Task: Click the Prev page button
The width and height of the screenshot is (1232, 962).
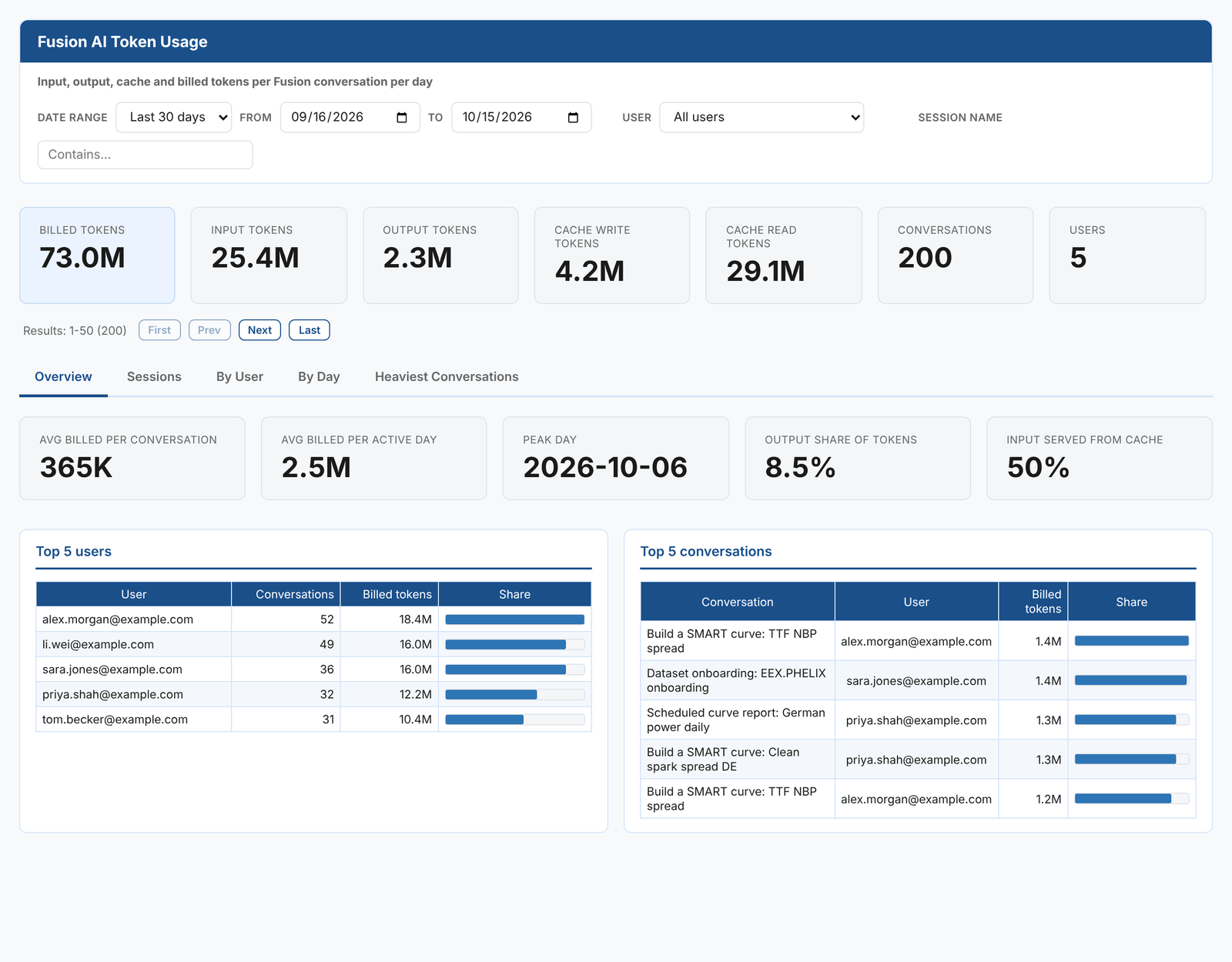Action: (x=209, y=330)
